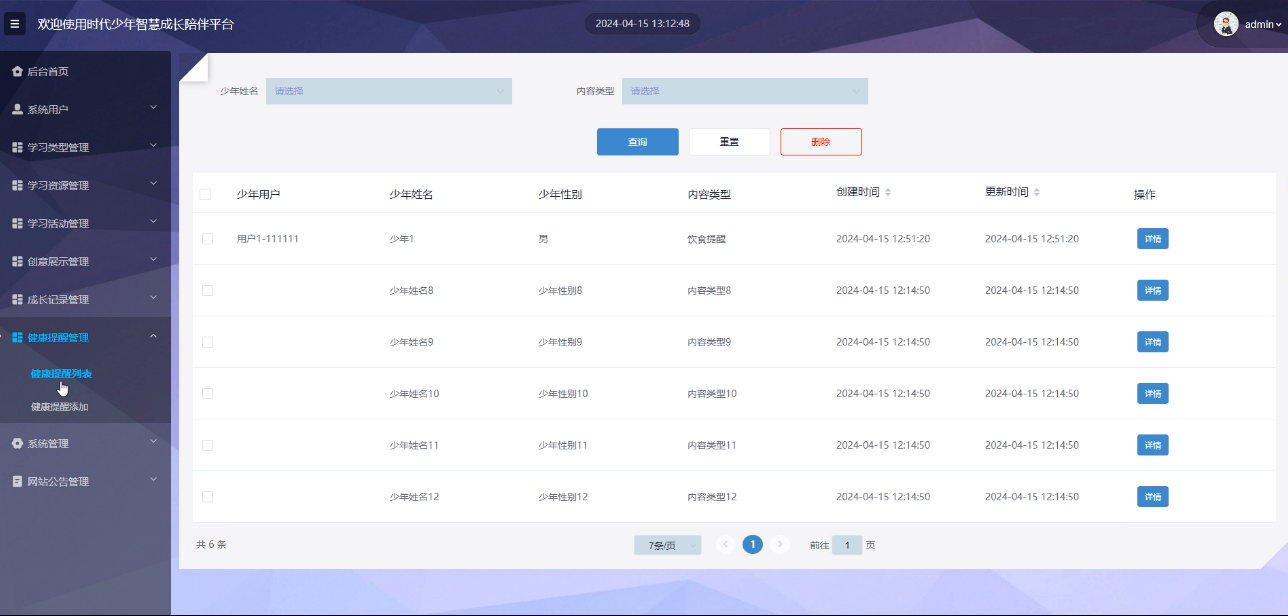Sort by 创建时间 column arrows
1288x616 pixels.
[x=888, y=192]
